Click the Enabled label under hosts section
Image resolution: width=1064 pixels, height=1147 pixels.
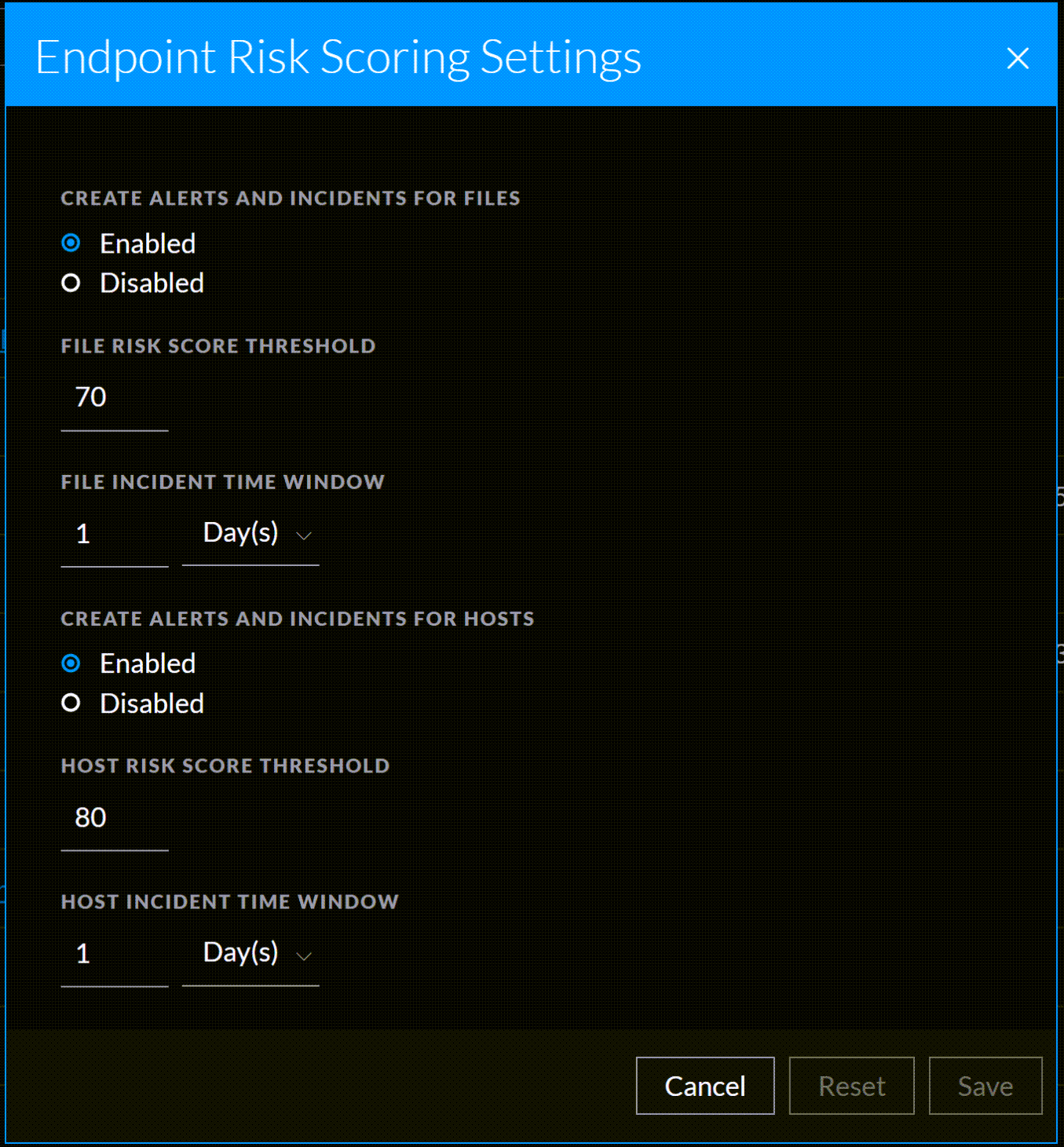(x=148, y=664)
